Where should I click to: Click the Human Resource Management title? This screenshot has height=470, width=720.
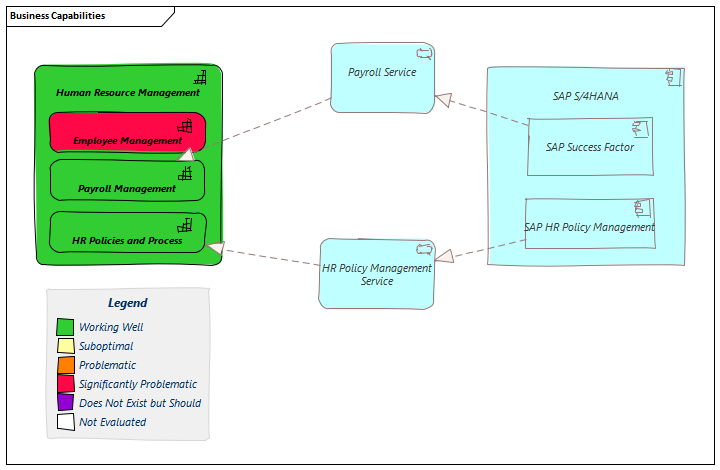[x=128, y=93]
